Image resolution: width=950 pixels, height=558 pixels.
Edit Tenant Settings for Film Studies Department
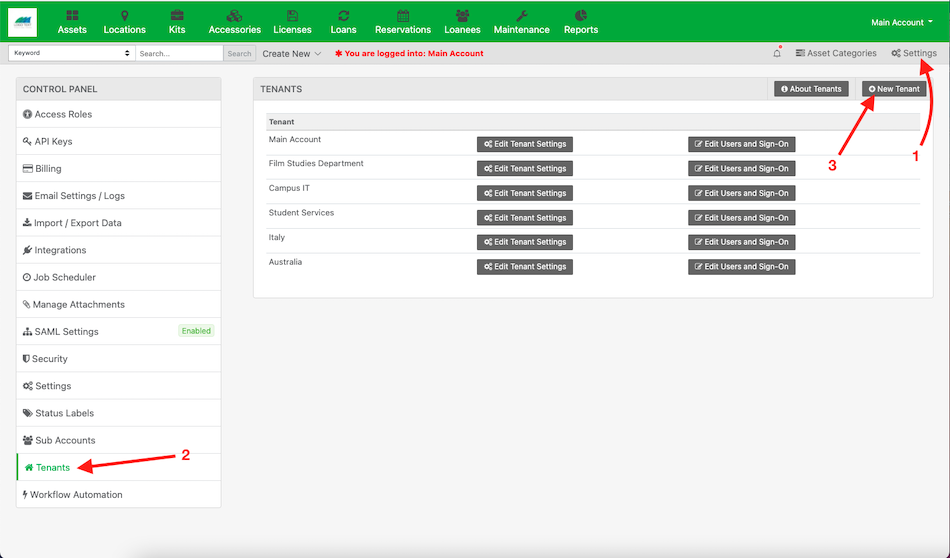[524, 169]
